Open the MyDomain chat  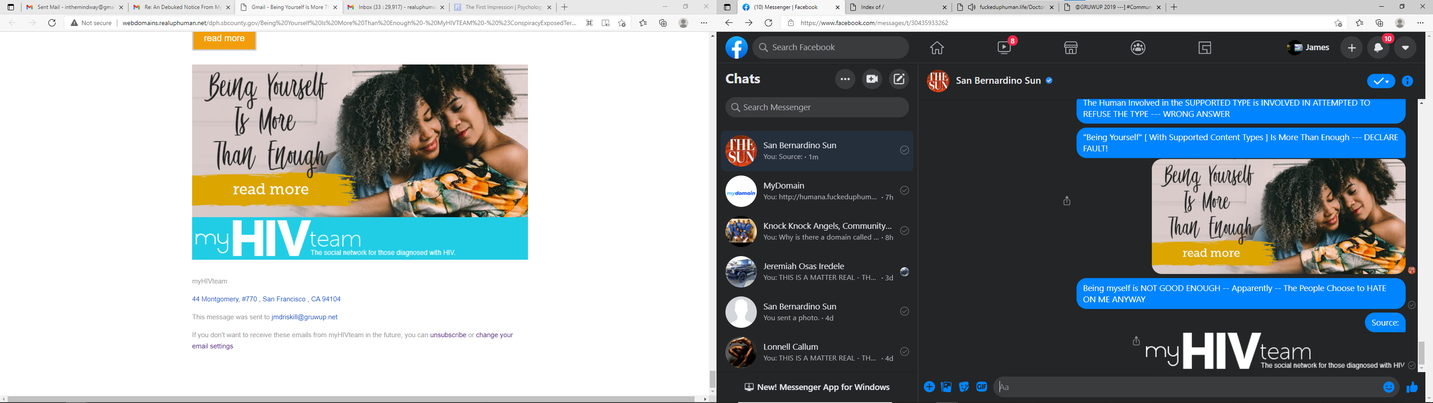coord(818,191)
